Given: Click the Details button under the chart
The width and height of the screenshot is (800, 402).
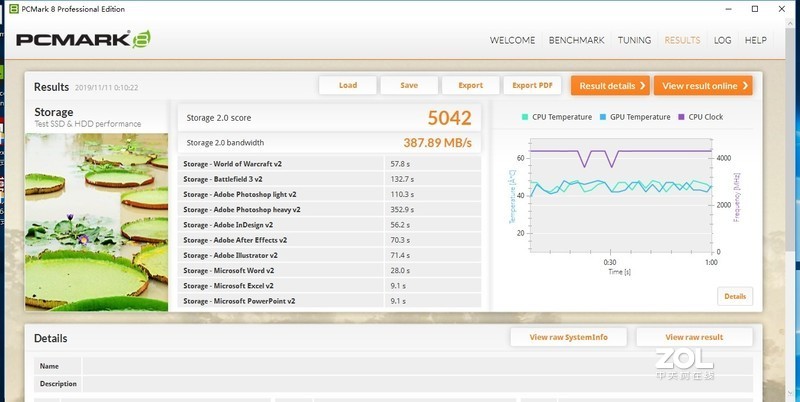Looking at the screenshot, I should tap(734, 296).
